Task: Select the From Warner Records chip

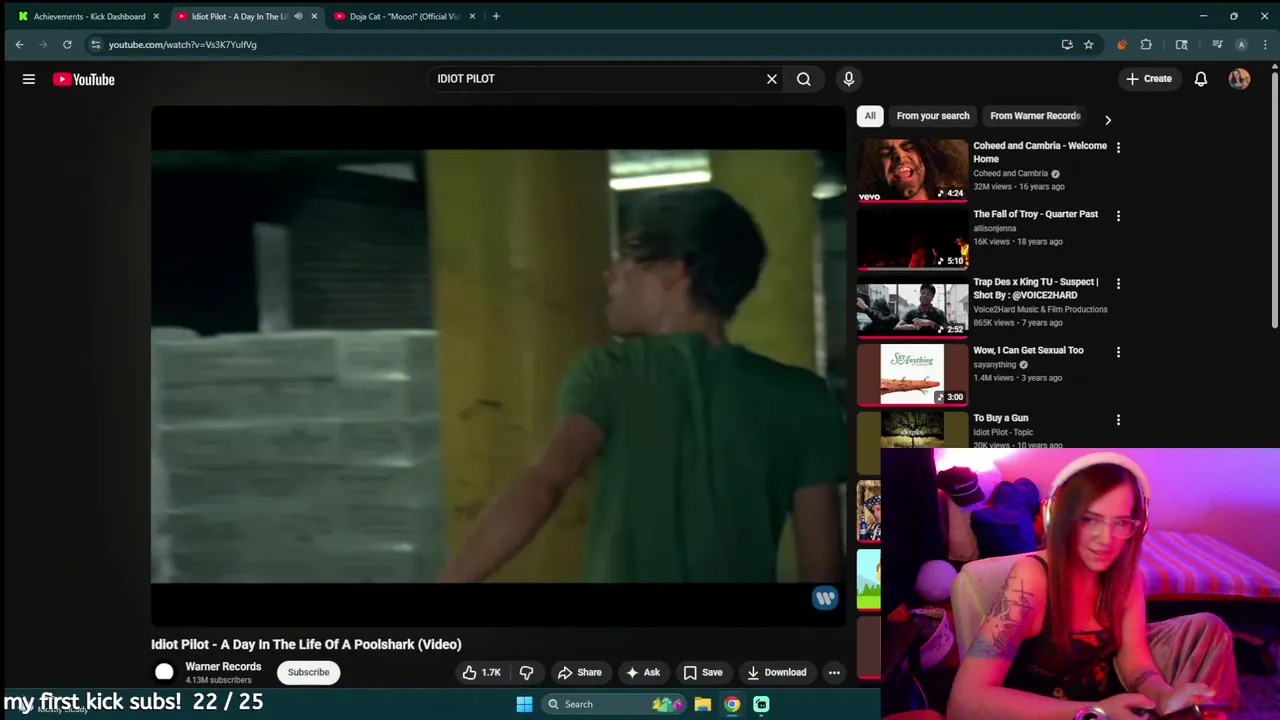Action: (x=1035, y=116)
